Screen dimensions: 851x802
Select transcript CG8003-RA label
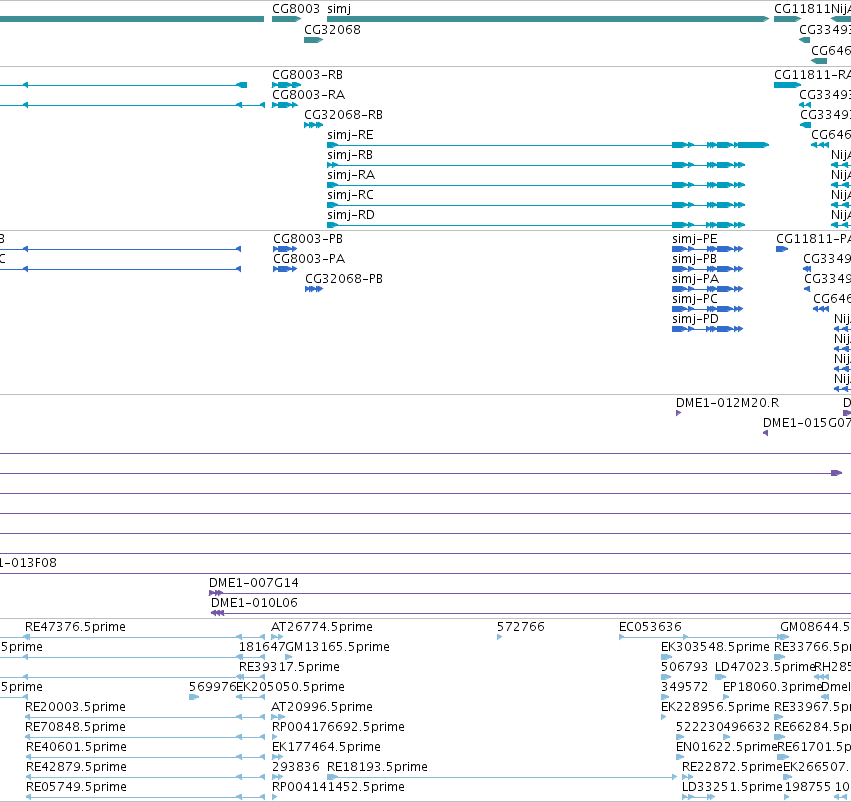coord(308,95)
